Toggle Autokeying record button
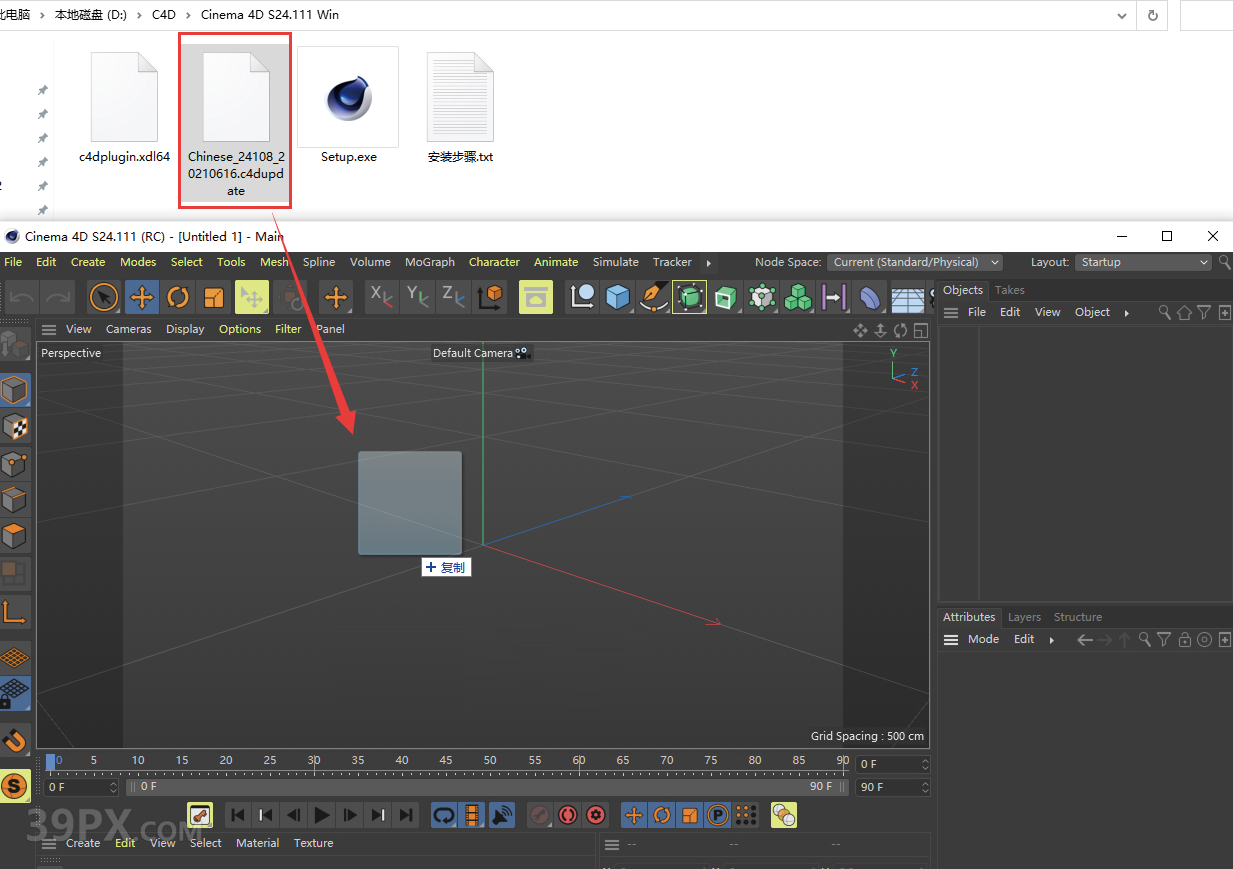 click(x=568, y=815)
